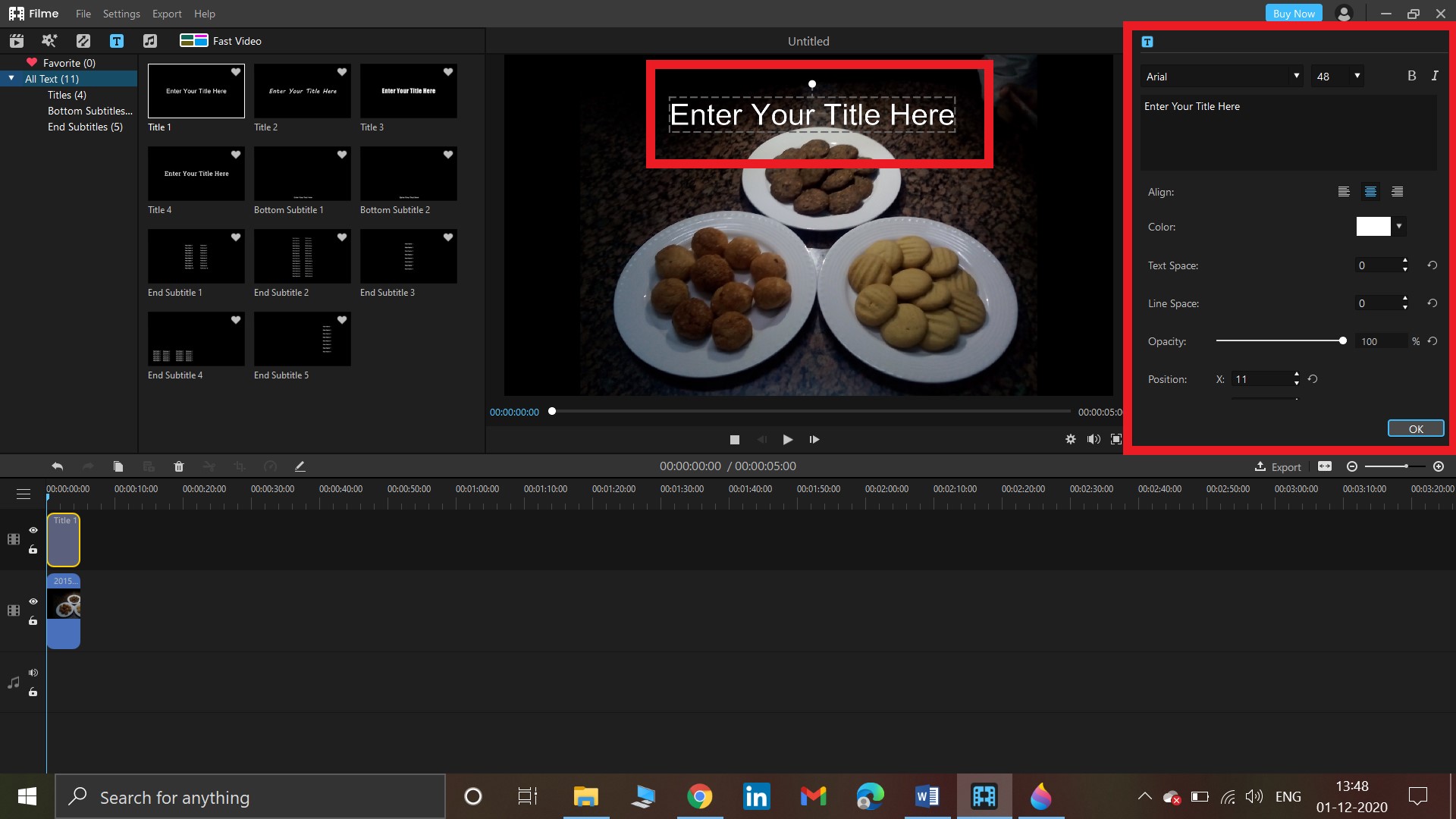Viewport: 1456px width, 819px height.
Task: Select the Music/Audio tool icon
Action: 150,40
